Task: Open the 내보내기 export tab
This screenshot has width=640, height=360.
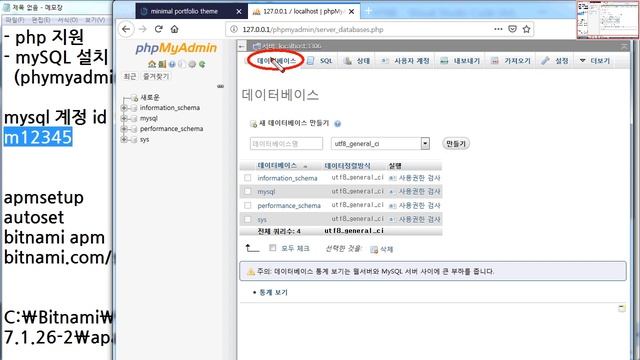Action: point(460,61)
